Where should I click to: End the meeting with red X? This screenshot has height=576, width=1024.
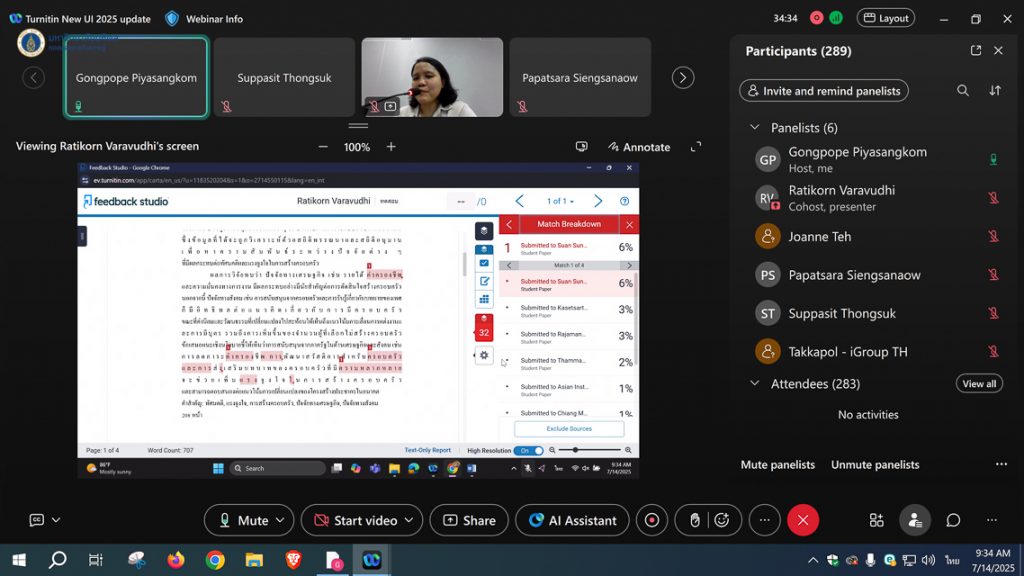(x=802, y=520)
